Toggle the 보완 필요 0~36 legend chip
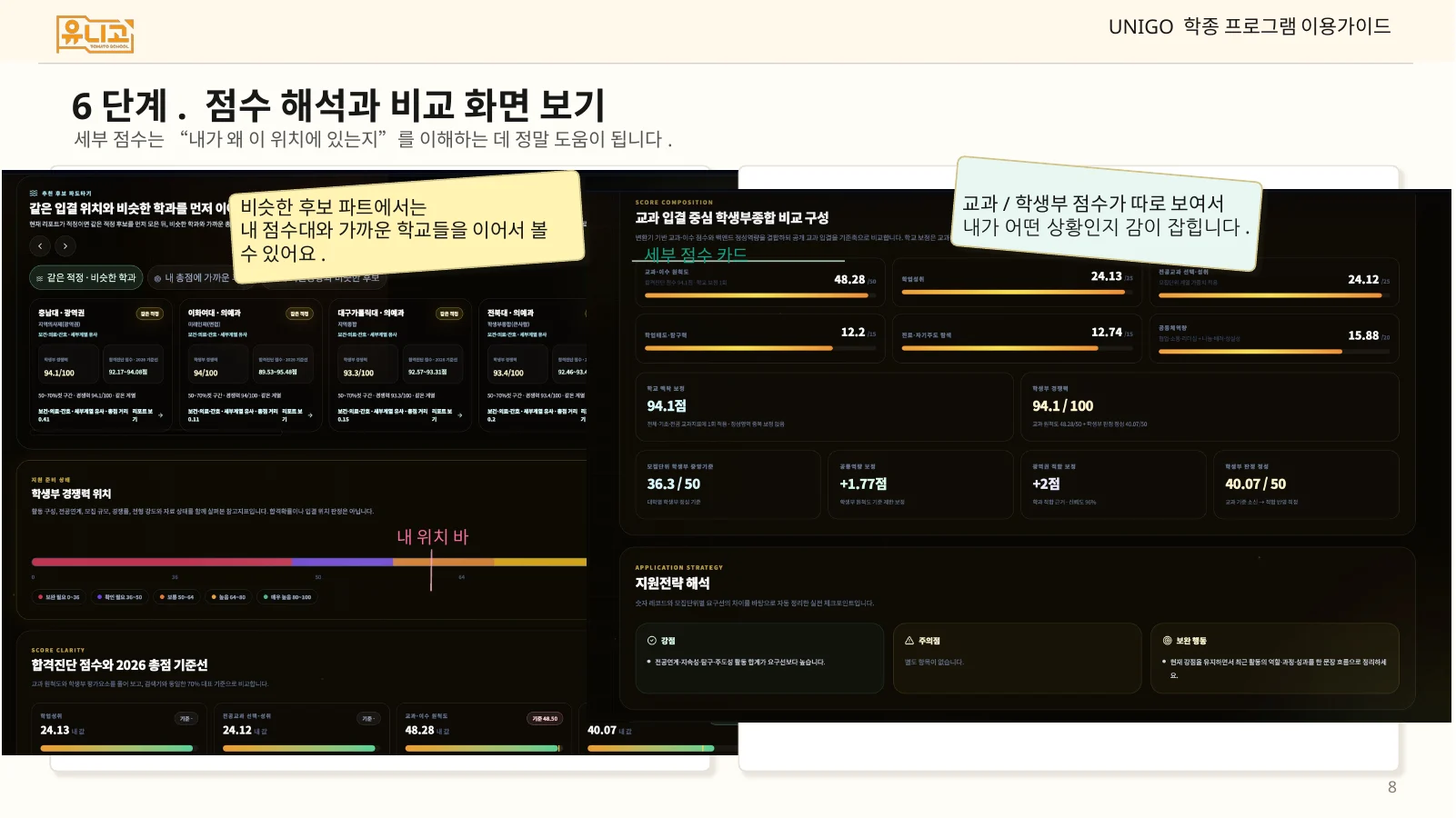The height and width of the screenshot is (818, 1456). click(x=59, y=597)
